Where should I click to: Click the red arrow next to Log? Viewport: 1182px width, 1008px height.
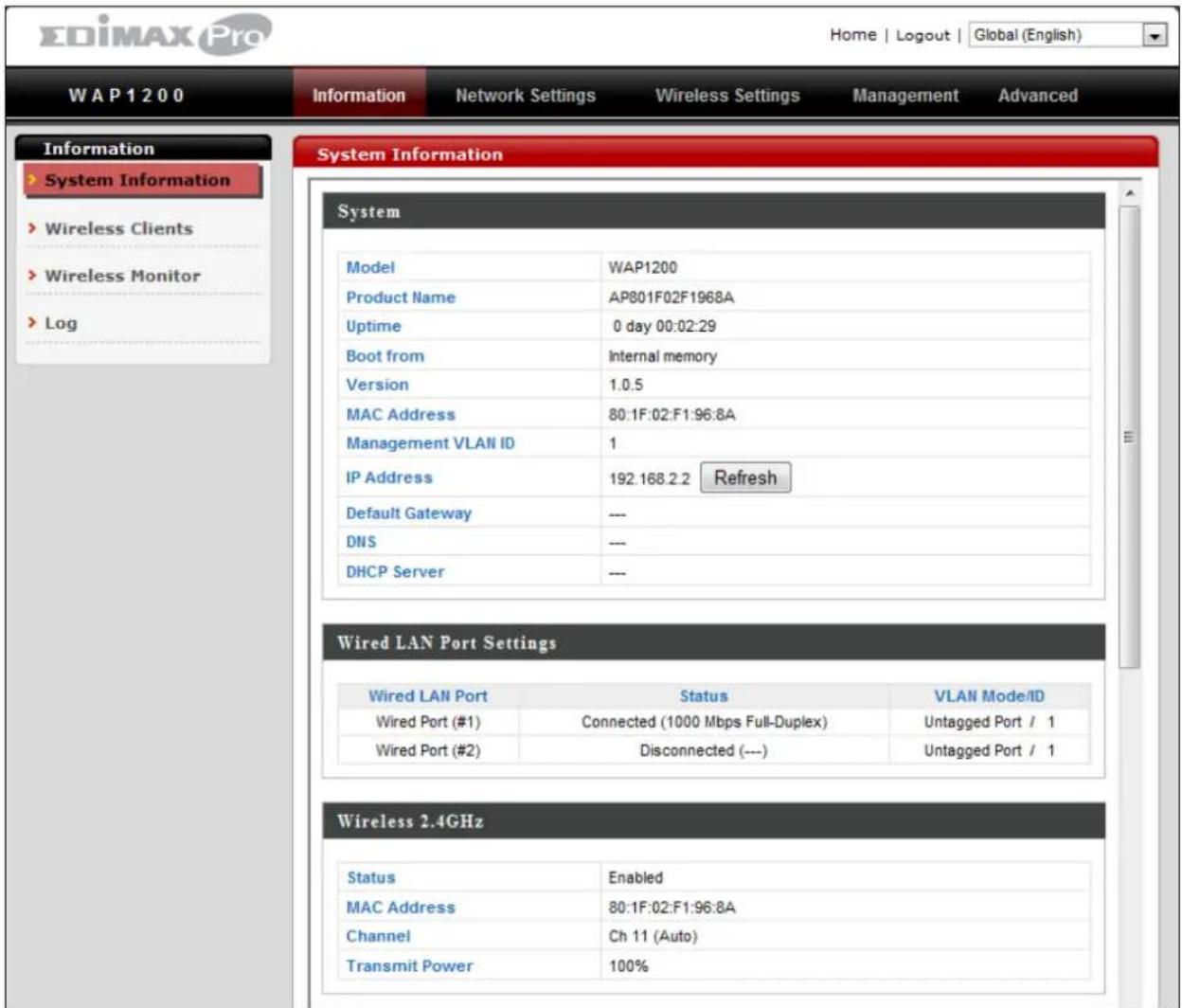pyautogui.click(x=32, y=323)
